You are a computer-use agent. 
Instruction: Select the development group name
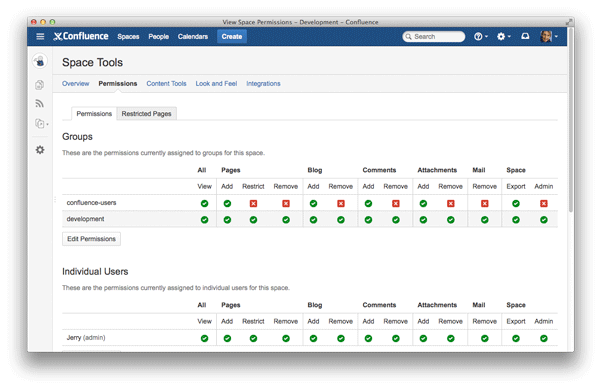click(x=85, y=219)
